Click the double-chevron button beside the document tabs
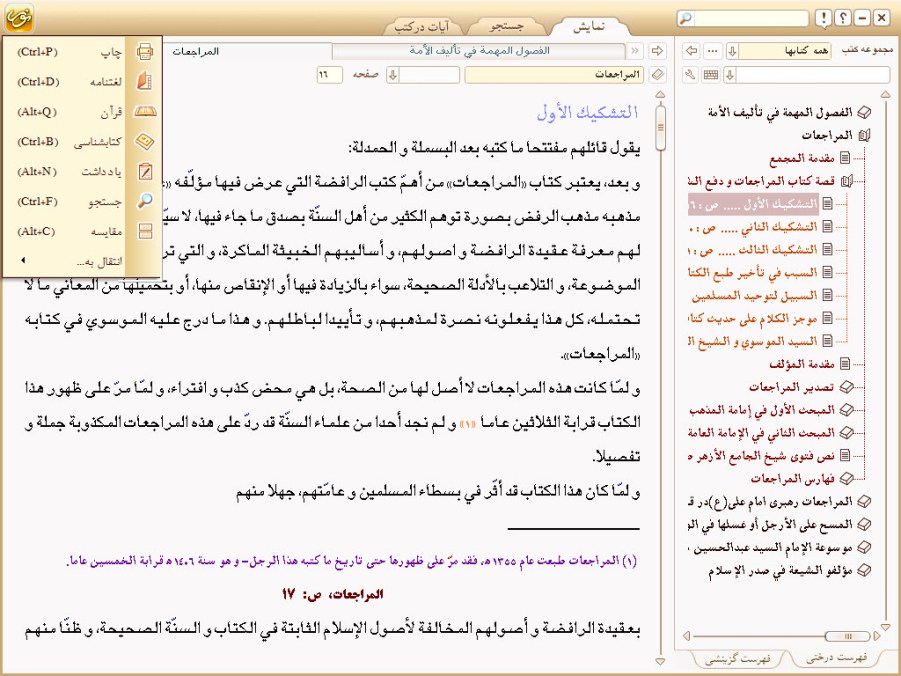Screen dimensions: 901x676 click(635, 51)
